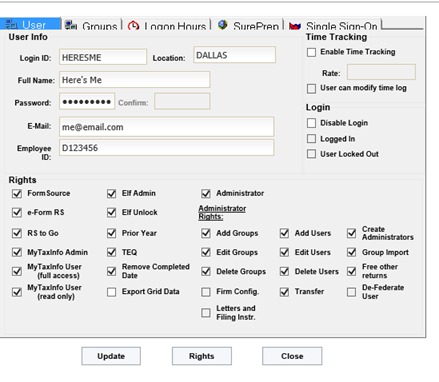Click the Groups tab icon

point(71,25)
